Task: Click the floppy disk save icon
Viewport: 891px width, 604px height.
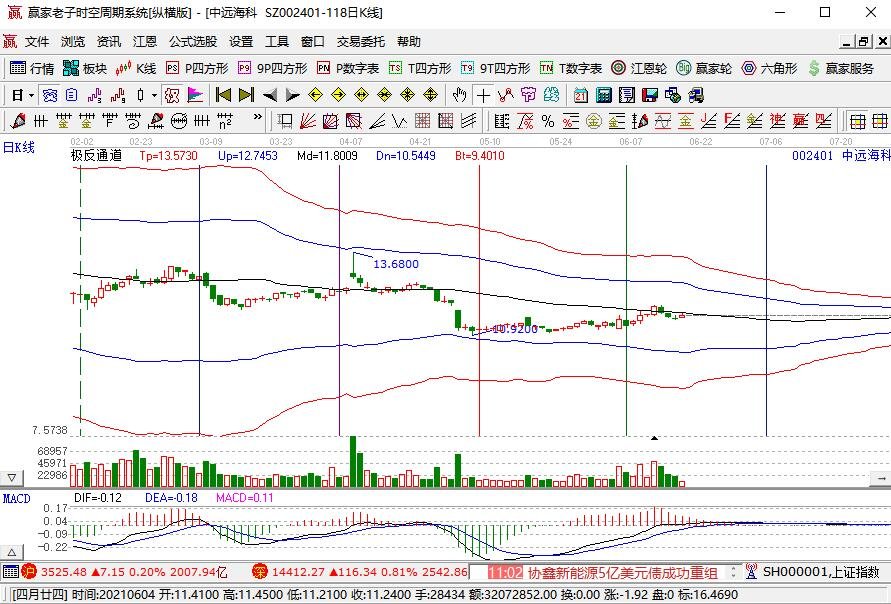Action: click(x=649, y=95)
